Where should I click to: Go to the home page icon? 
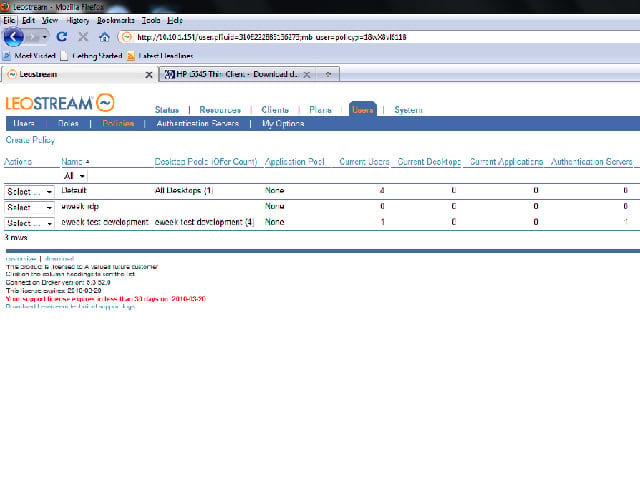(x=104, y=37)
